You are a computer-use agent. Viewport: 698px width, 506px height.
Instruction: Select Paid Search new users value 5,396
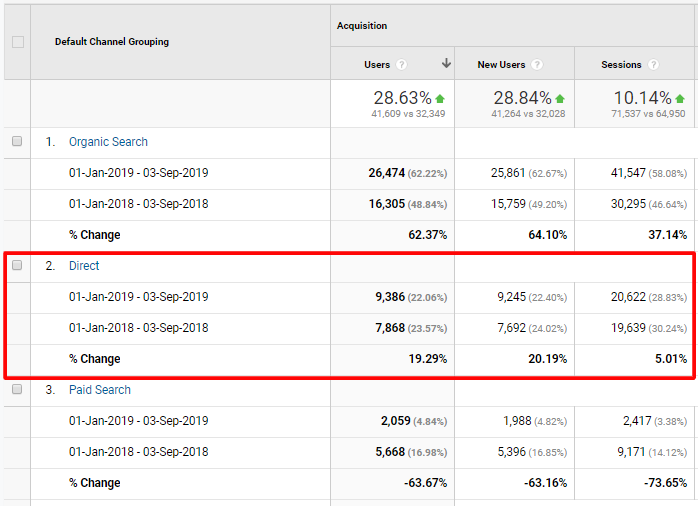[x=511, y=452]
